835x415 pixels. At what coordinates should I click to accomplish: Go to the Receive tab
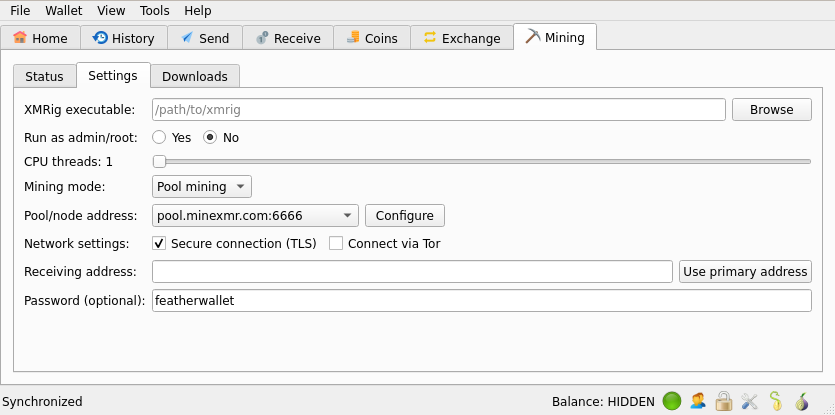click(x=288, y=38)
